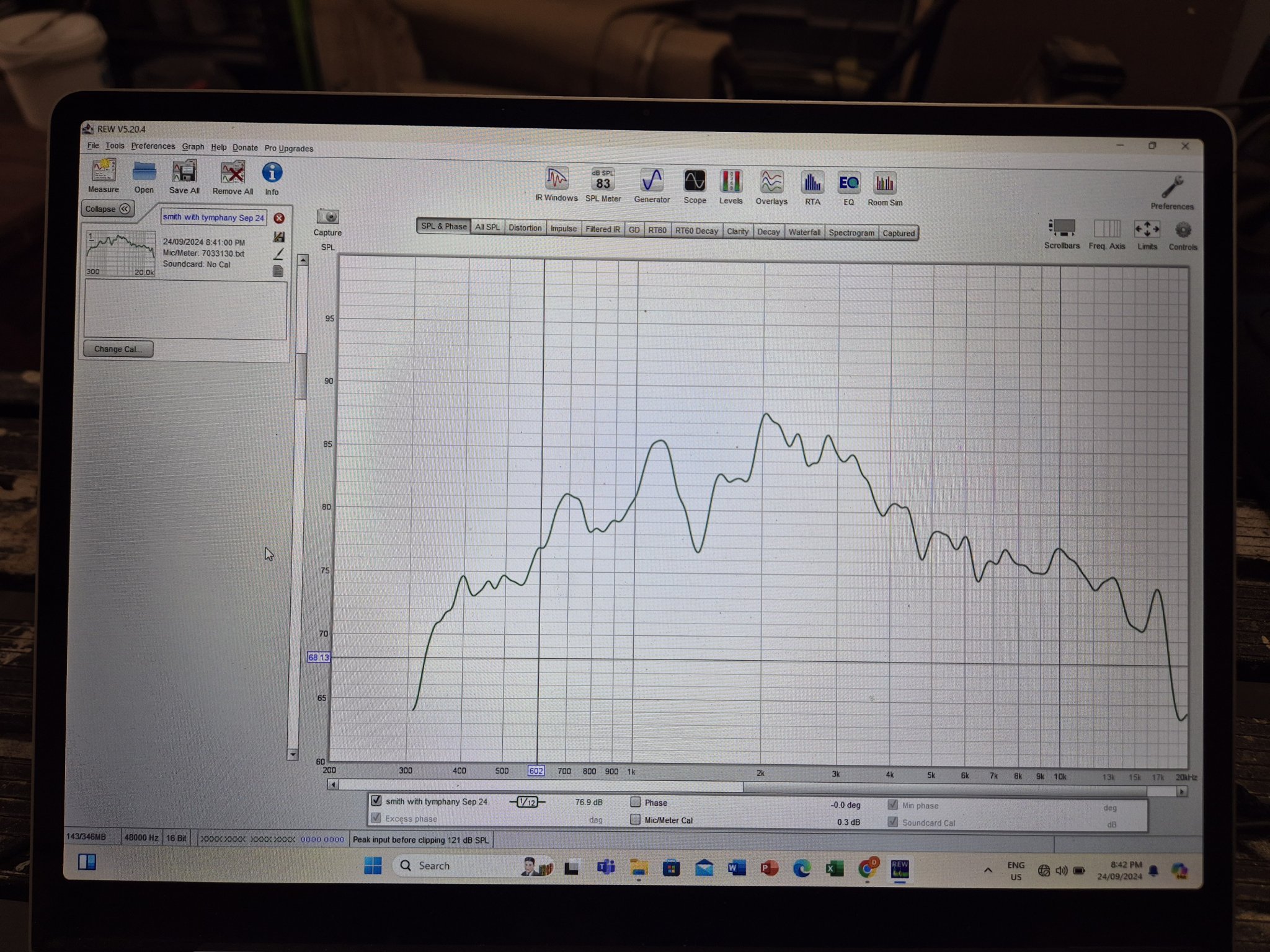Switch to the RT60 tab
Image resolution: width=1270 pixels, height=952 pixels.
657,231
